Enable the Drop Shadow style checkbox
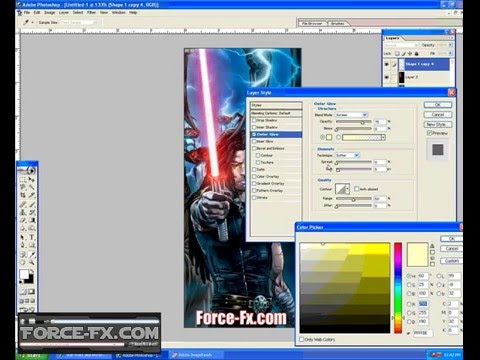The width and height of the screenshot is (480, 360). (x=254, y=120)
